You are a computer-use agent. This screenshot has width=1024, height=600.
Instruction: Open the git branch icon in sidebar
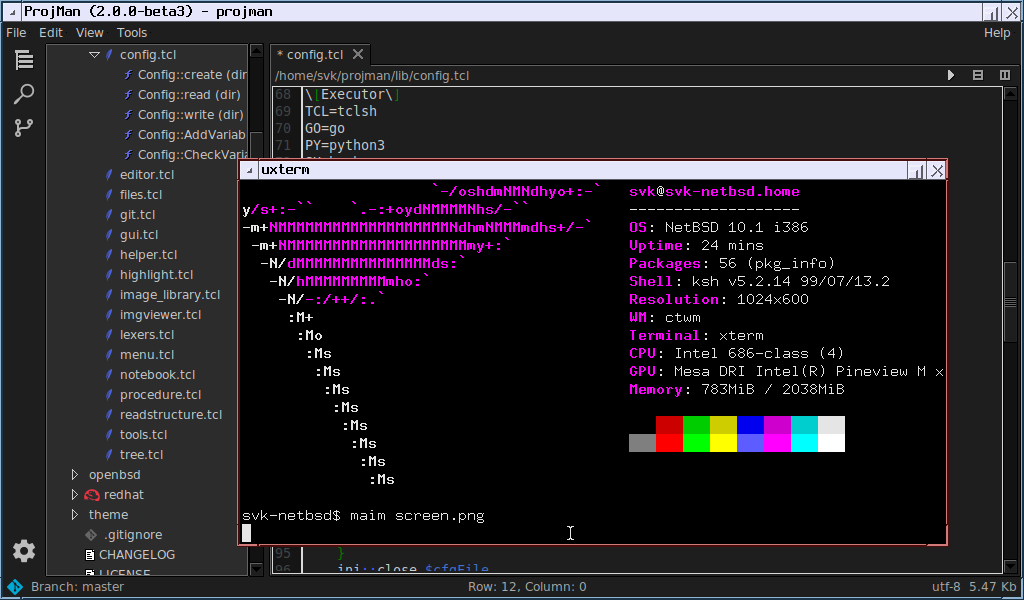(24, 127)
